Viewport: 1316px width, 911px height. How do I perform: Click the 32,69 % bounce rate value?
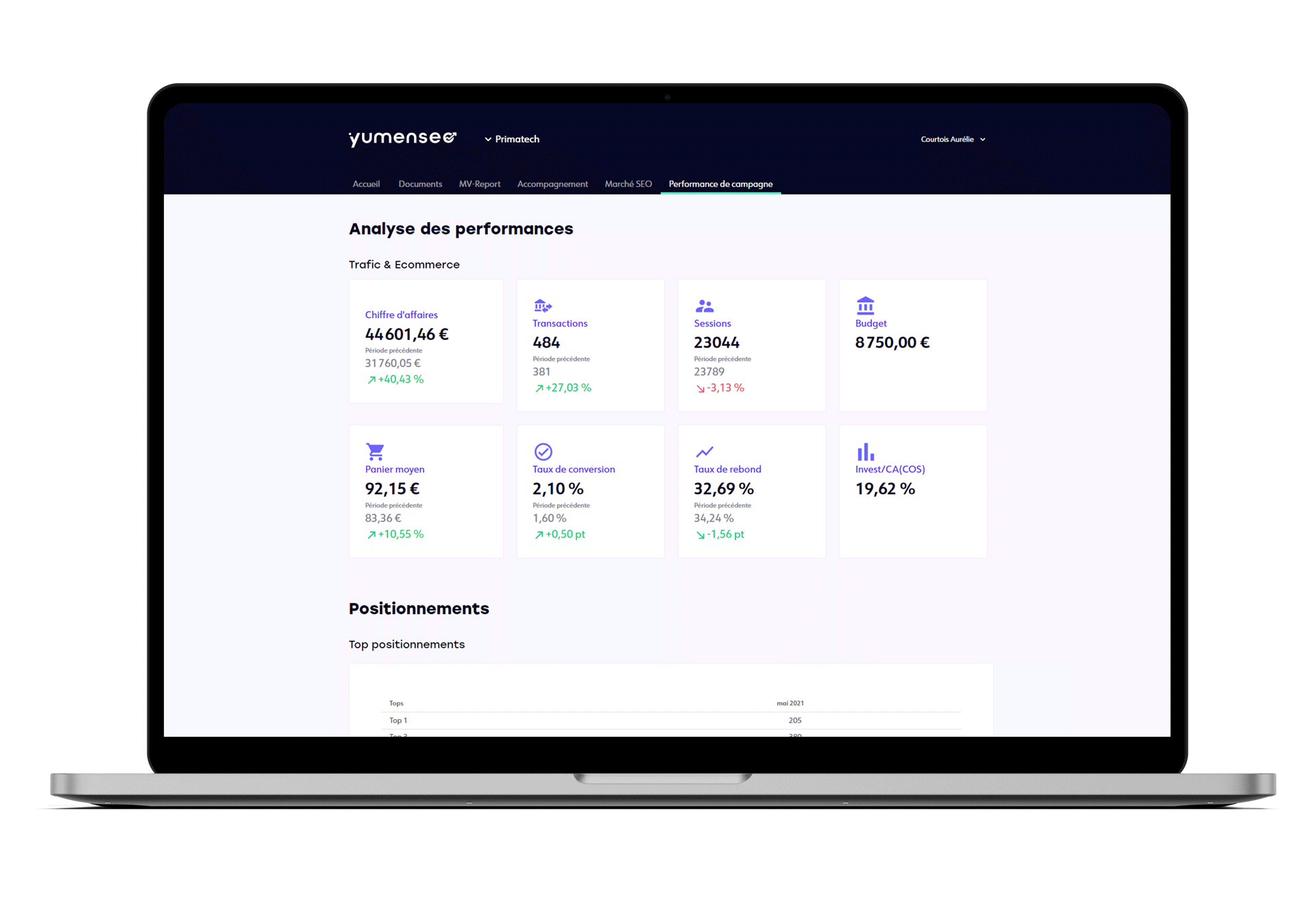tap(724, 489)
